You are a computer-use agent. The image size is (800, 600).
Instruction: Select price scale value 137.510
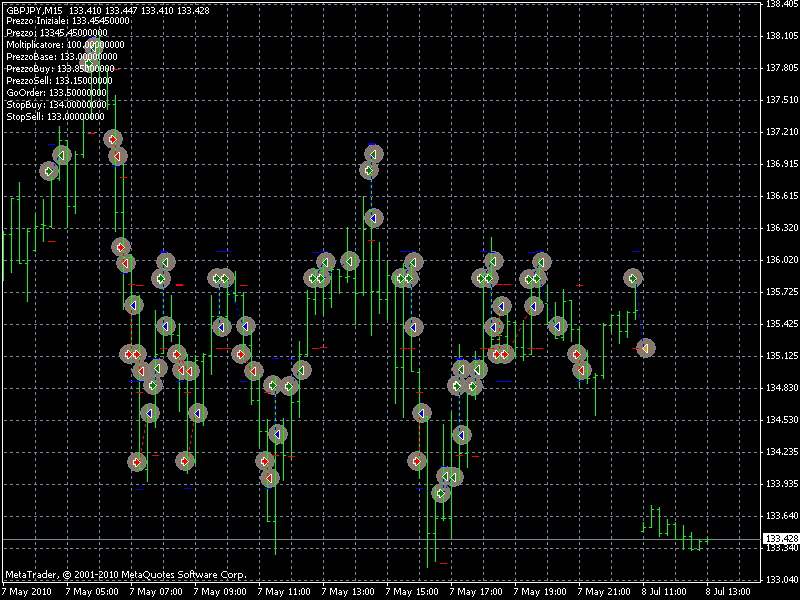[781, 100]
